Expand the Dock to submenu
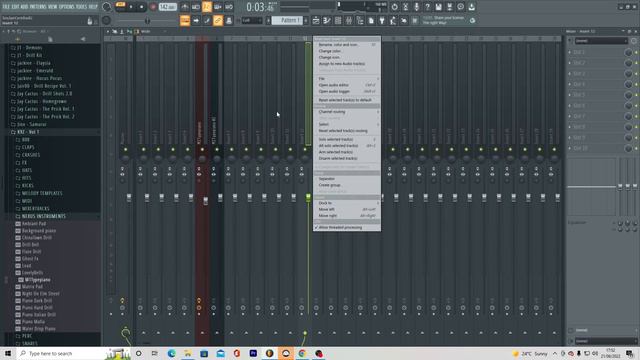Image resolution: width=640 pixels, height=360 pixels. tap(347, 203)
